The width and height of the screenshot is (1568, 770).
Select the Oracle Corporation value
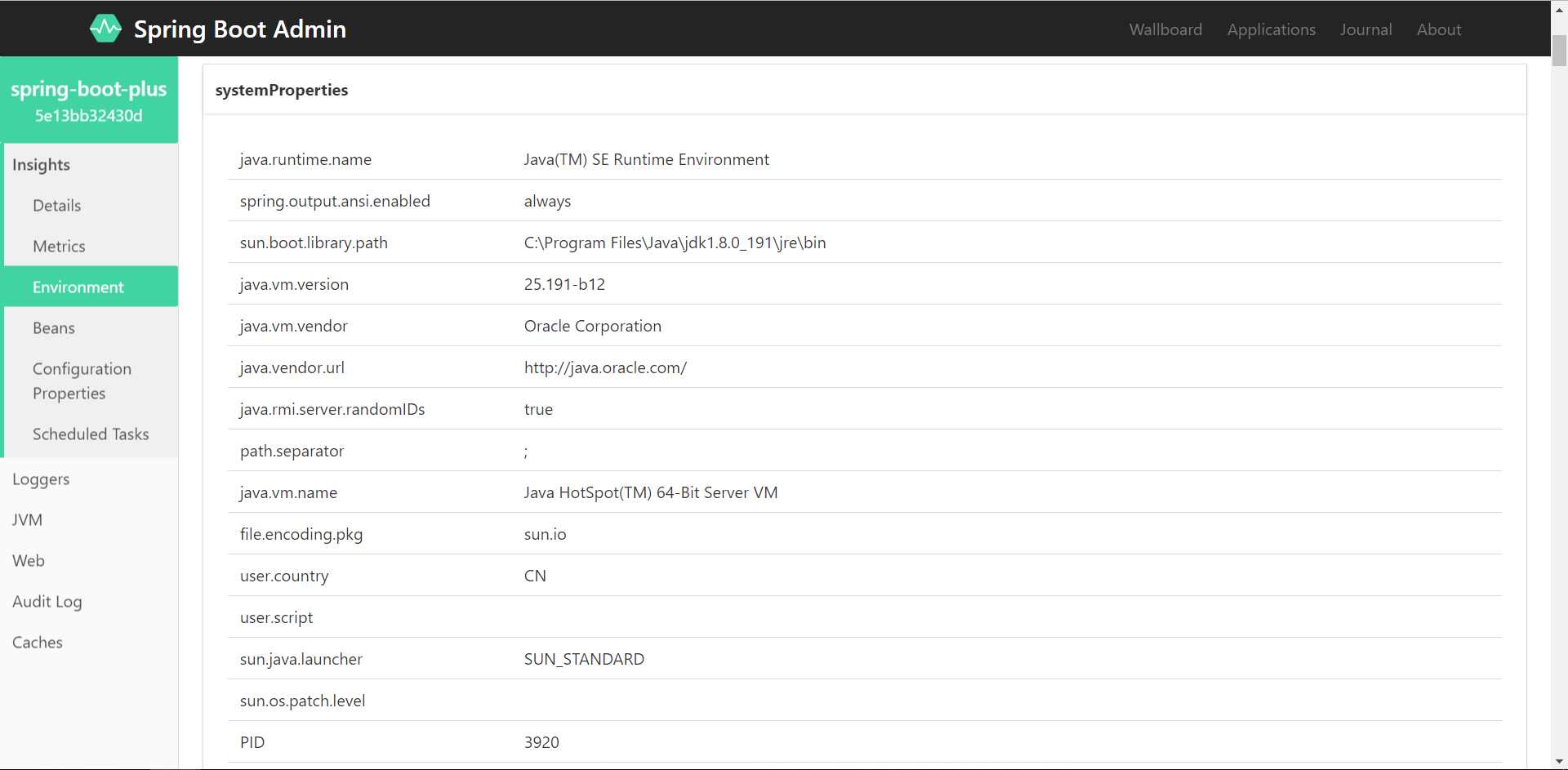click(593, 326)
